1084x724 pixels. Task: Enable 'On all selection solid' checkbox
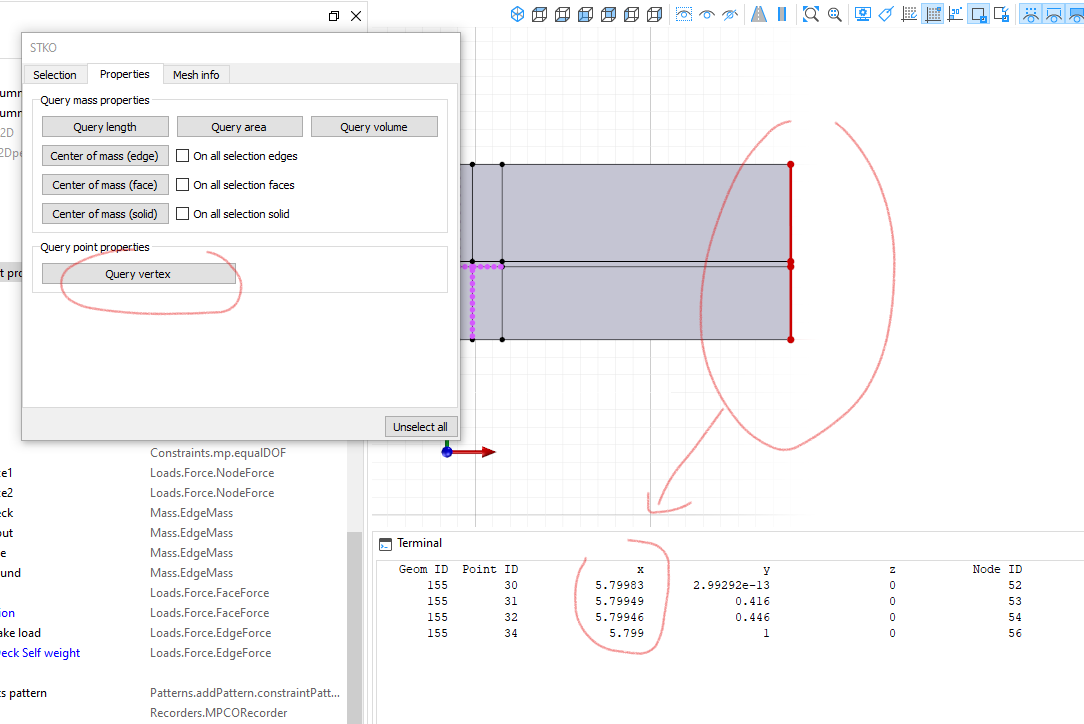[183, 214]
